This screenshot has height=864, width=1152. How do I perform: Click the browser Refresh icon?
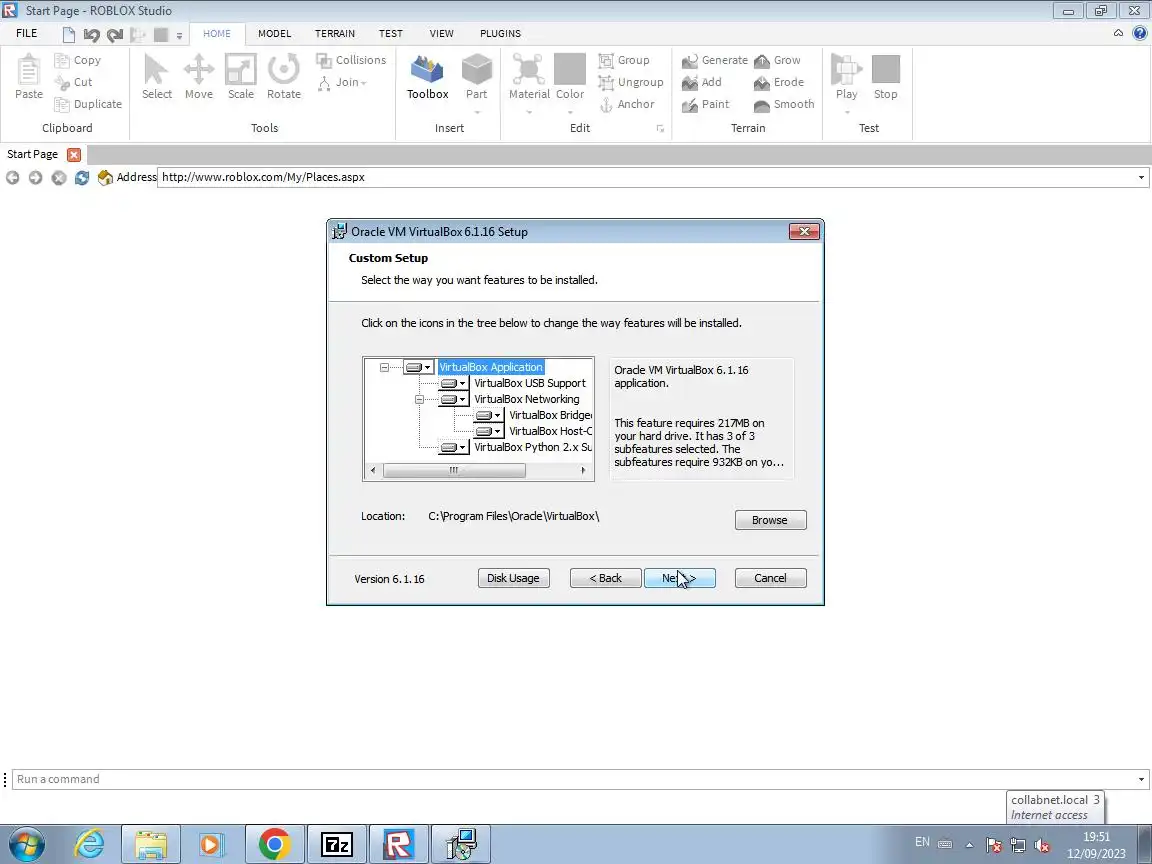(82, 178)
